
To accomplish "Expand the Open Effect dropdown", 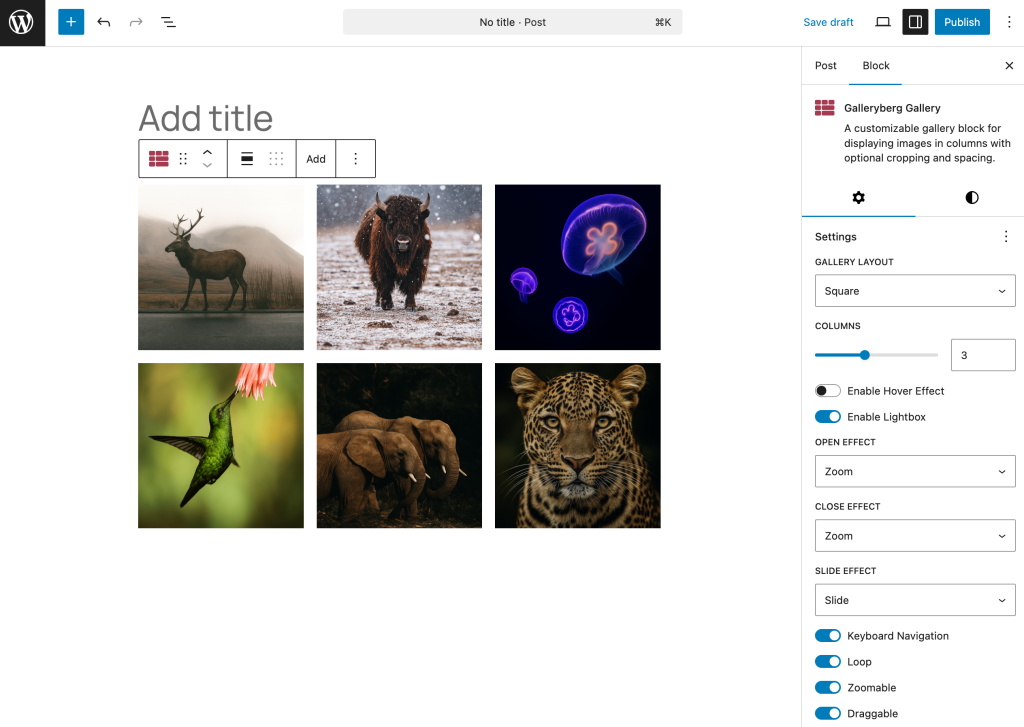I will 914,472.
